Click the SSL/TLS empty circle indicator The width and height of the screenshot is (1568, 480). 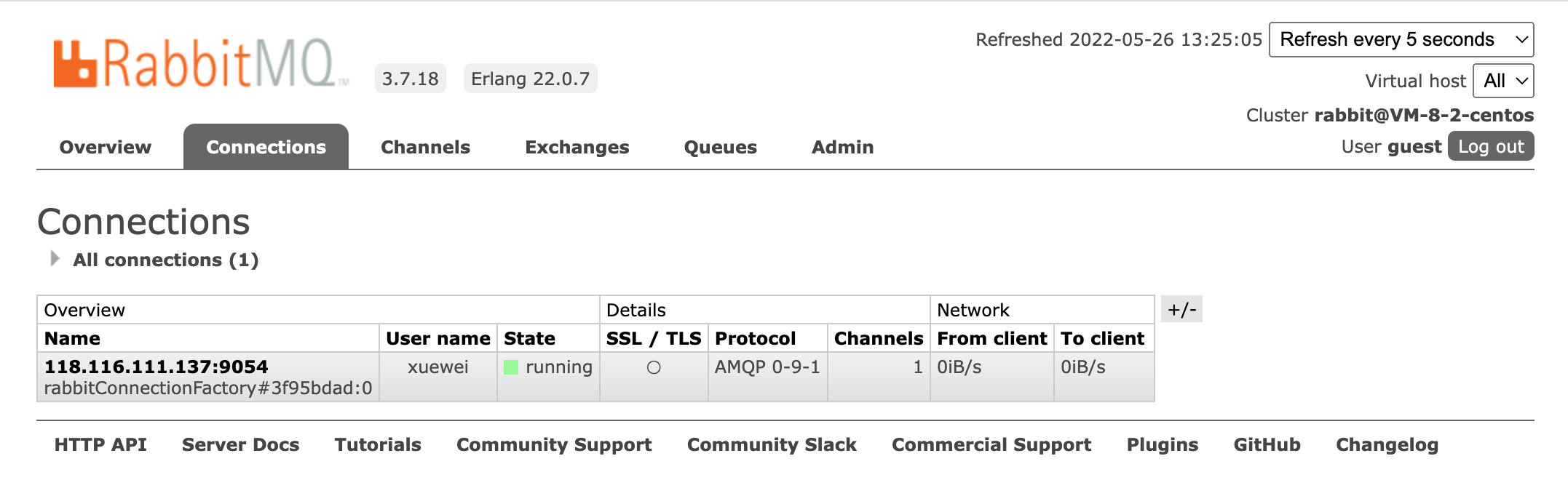pos(654,368)
